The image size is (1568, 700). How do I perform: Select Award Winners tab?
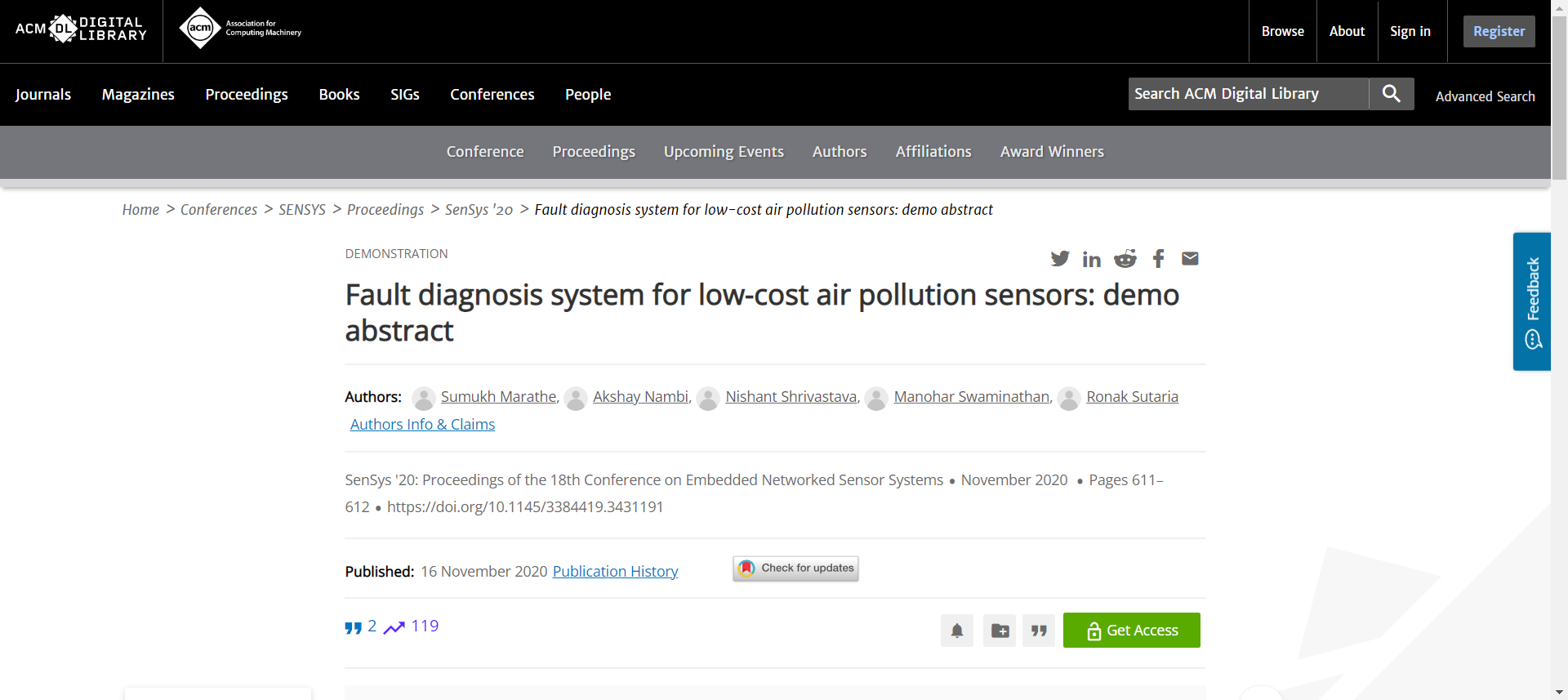(1051, 152)
